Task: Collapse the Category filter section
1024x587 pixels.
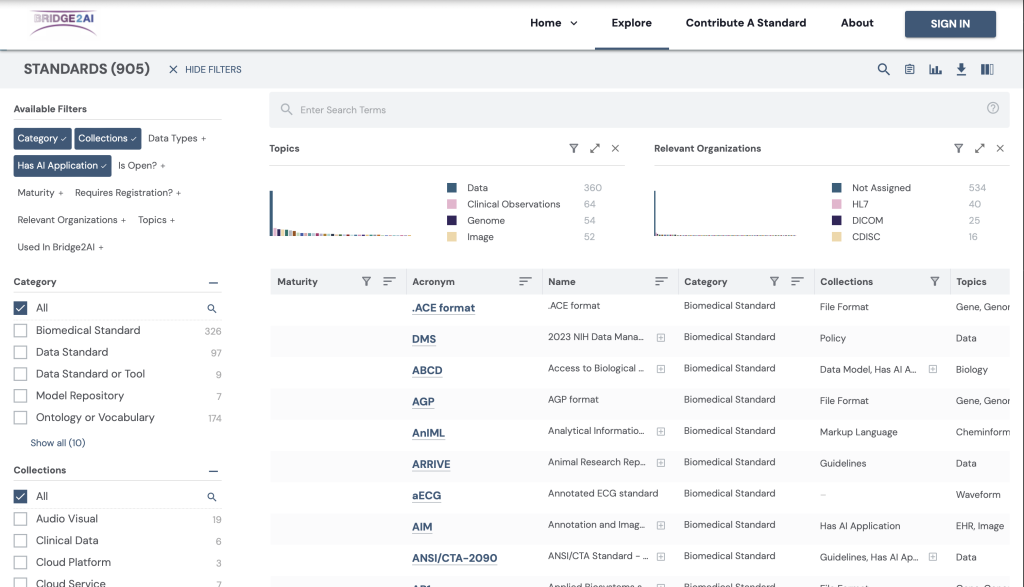Action: (x=213, y=283)
